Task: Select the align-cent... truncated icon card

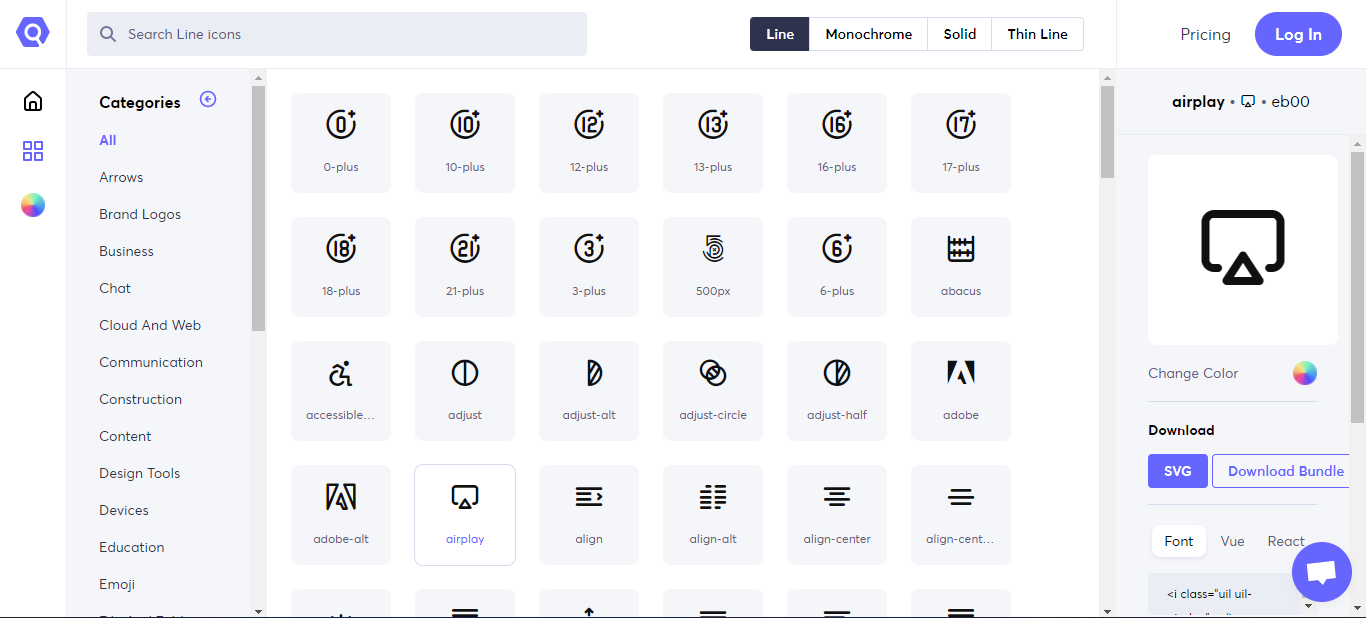Action: coord(961,515)
